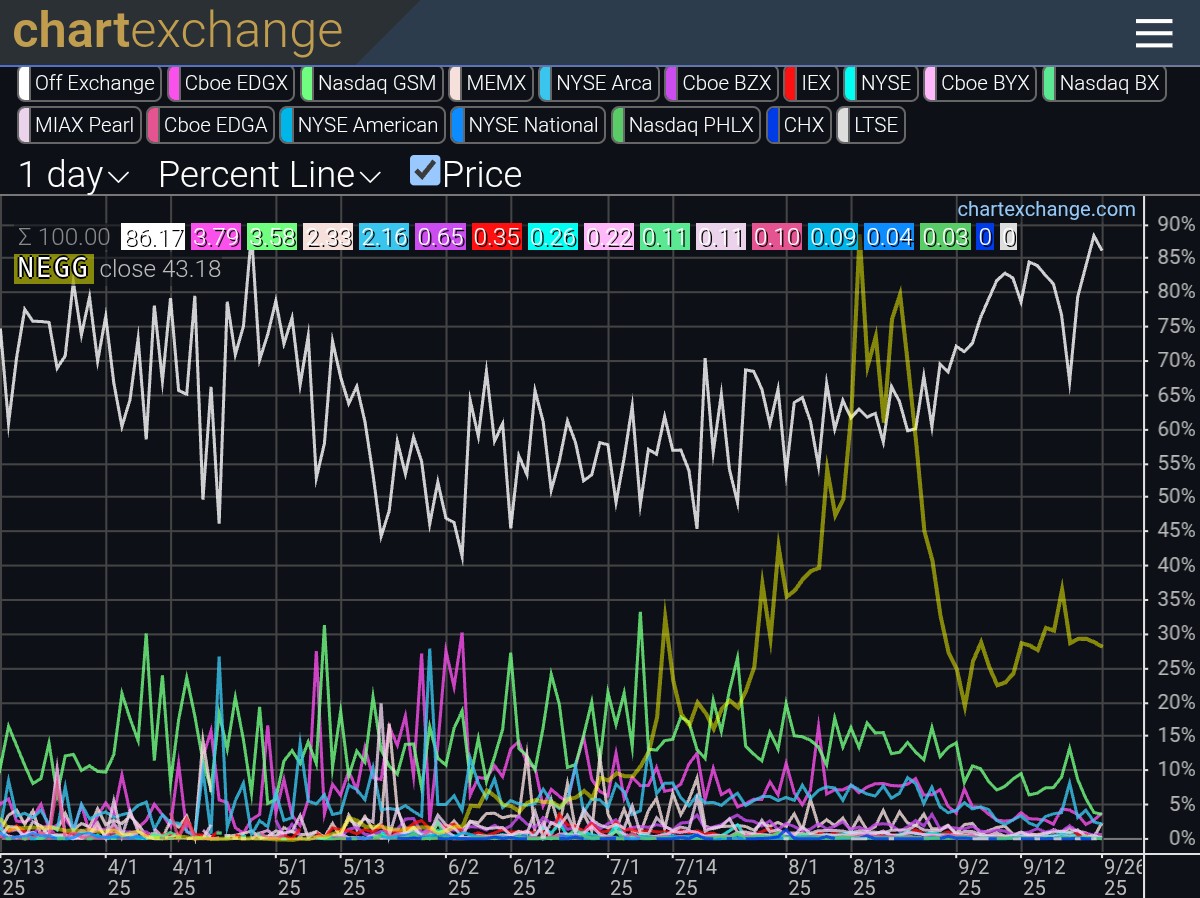
Task: Show or hide NYSE American line
Action: (362, 125)
